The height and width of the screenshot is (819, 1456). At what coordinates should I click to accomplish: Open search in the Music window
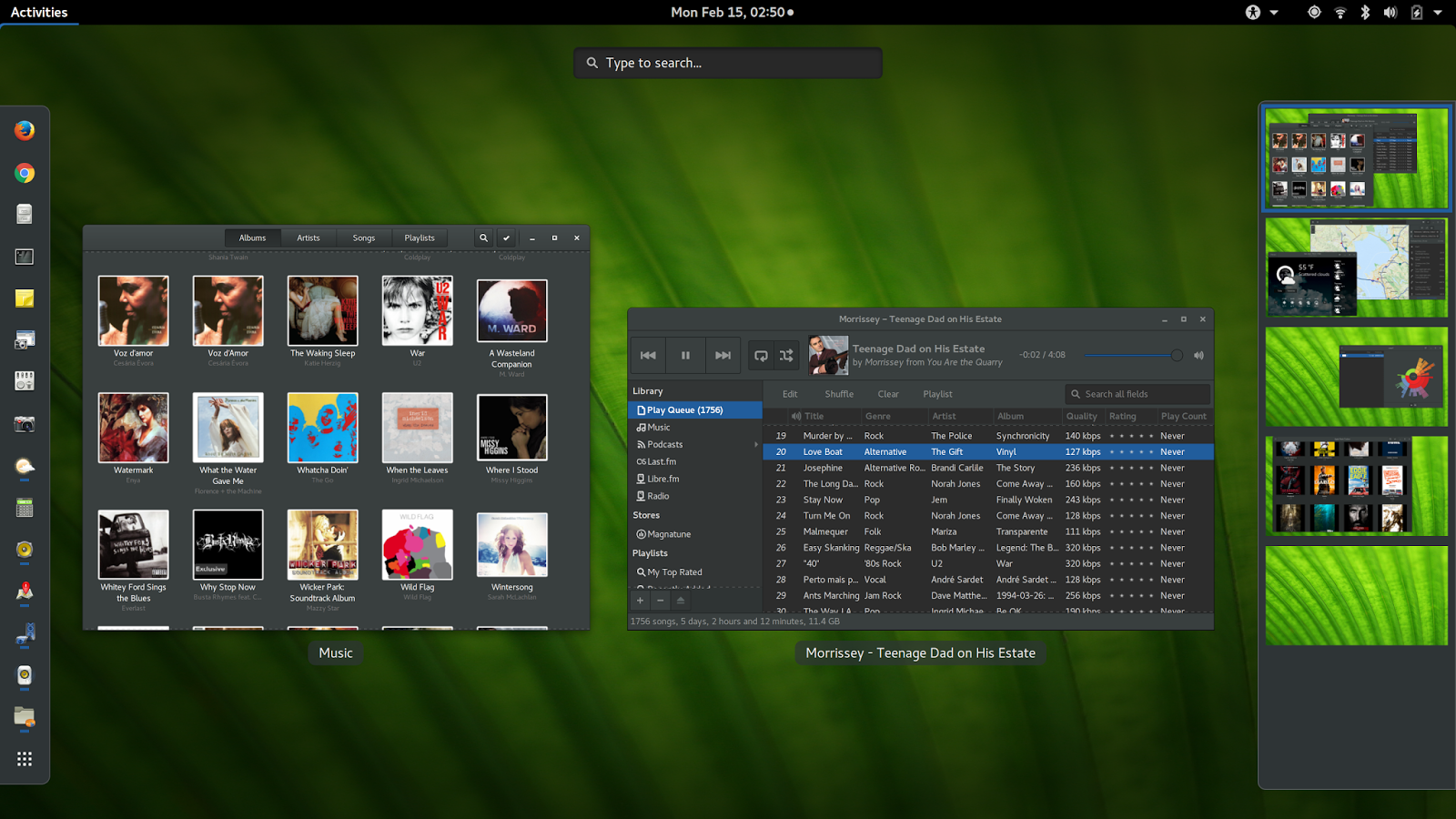[483, 238]
